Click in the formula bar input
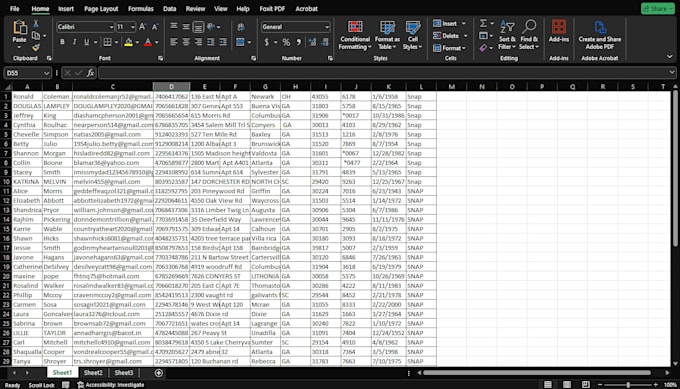 point(387,73)
